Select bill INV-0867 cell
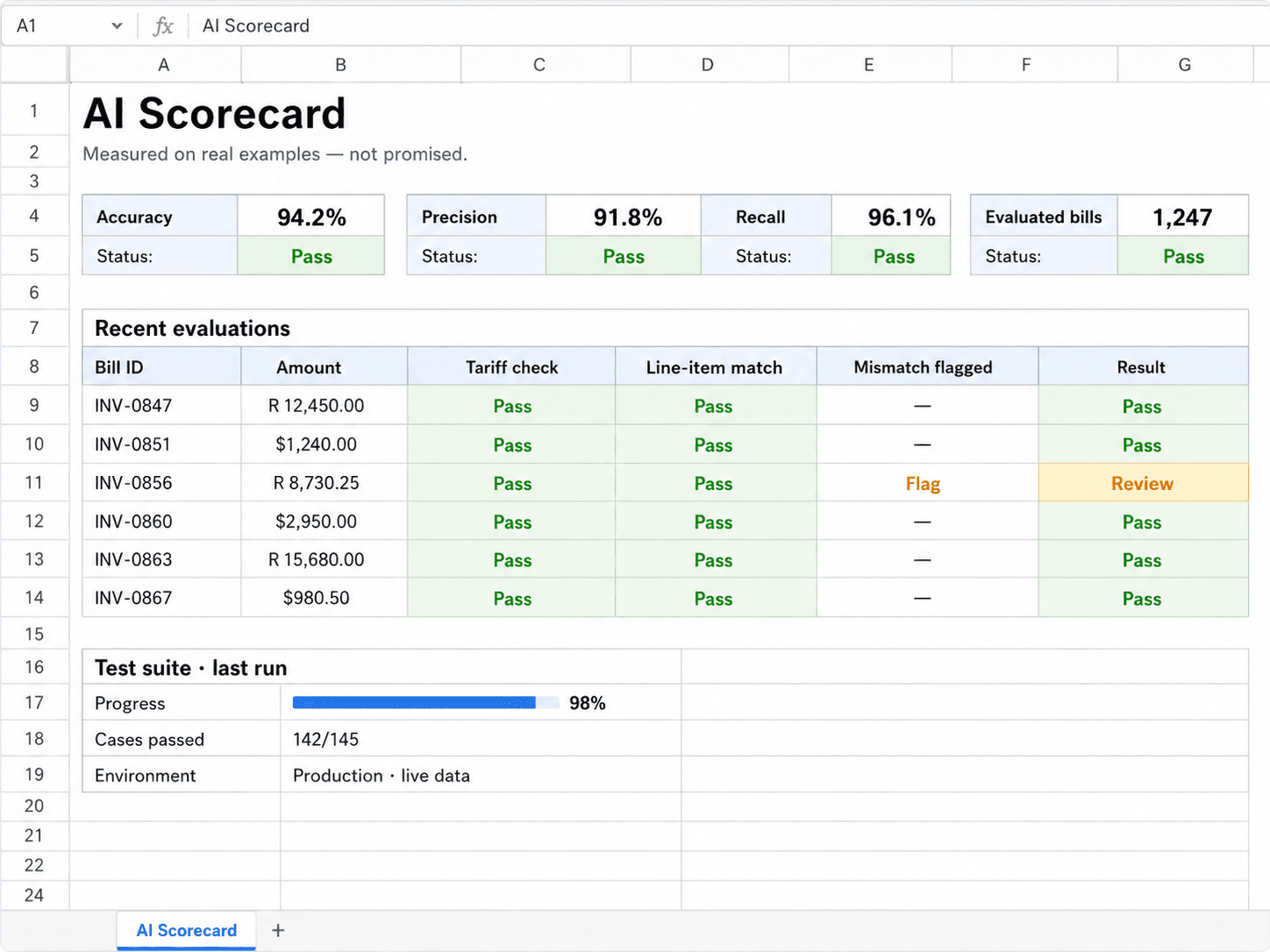 pyautogui.click(x=161, y=598)
